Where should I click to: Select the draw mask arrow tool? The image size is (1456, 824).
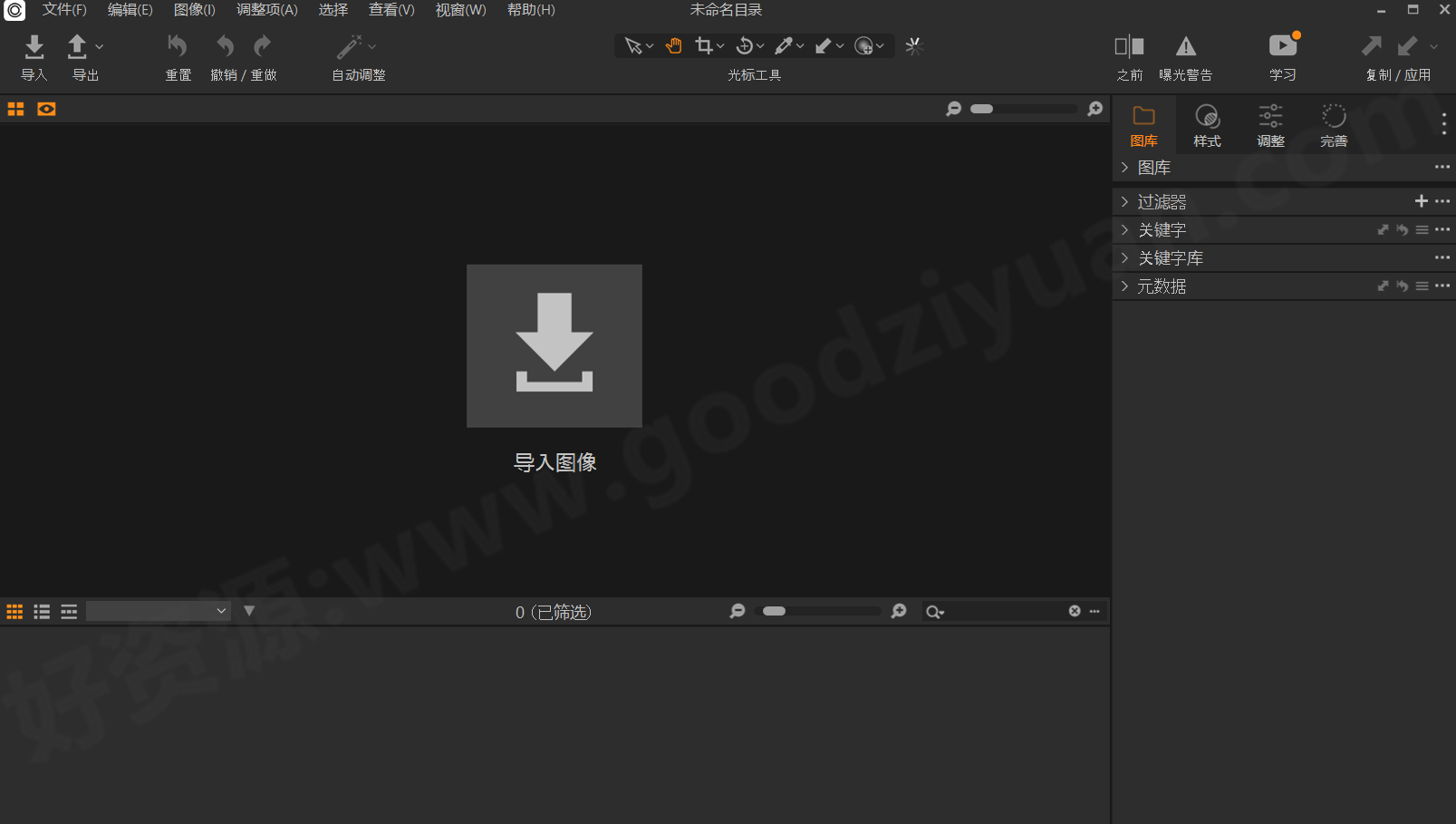[824, 45]
